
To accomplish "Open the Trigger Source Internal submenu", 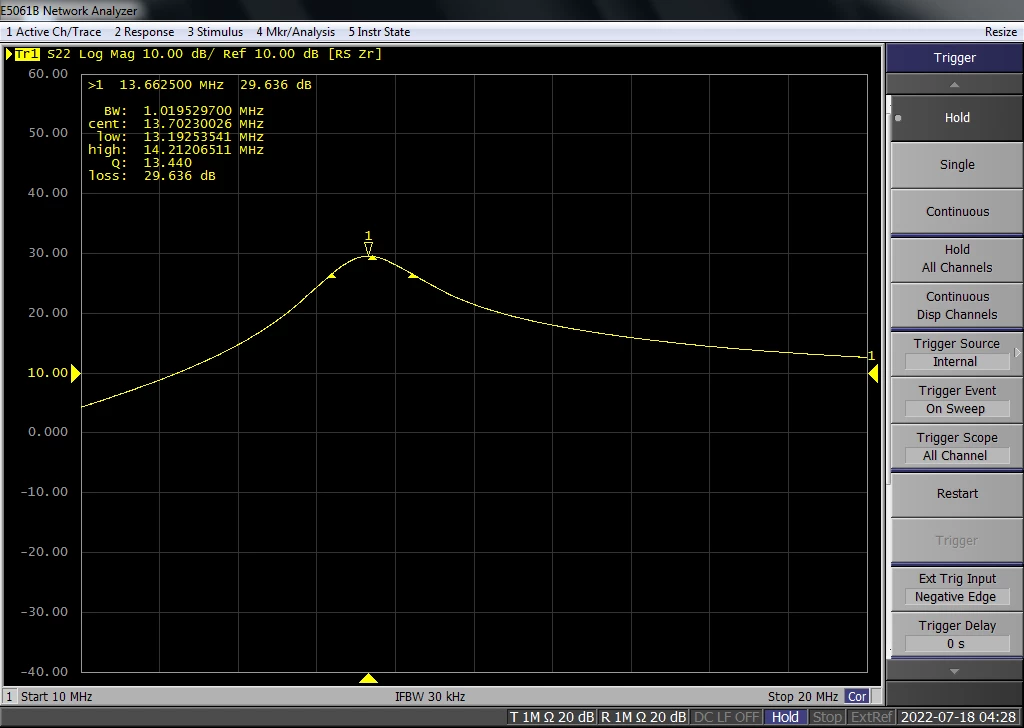I will [957, 353].
